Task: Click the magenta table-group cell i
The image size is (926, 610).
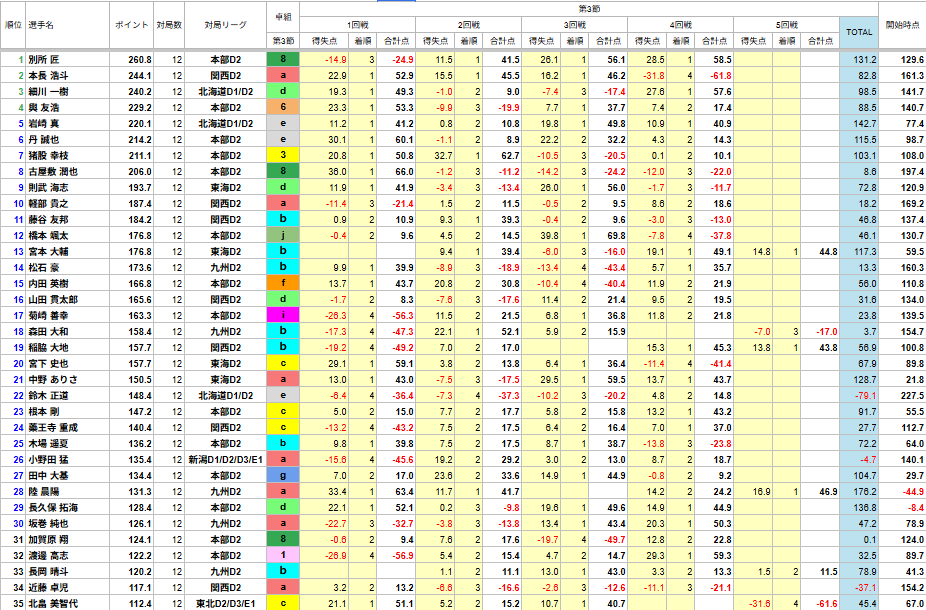Action: pyautogui.click(x=283, y=315)
